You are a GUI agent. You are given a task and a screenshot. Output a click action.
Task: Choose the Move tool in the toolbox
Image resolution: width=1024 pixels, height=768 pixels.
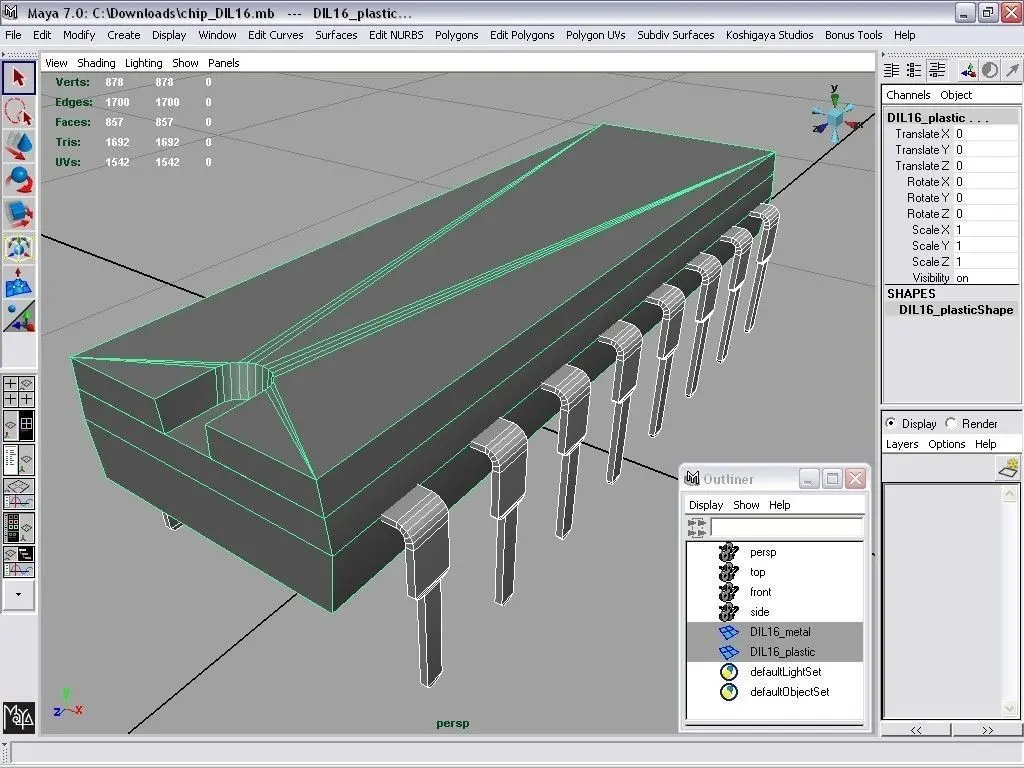(18, 146)
